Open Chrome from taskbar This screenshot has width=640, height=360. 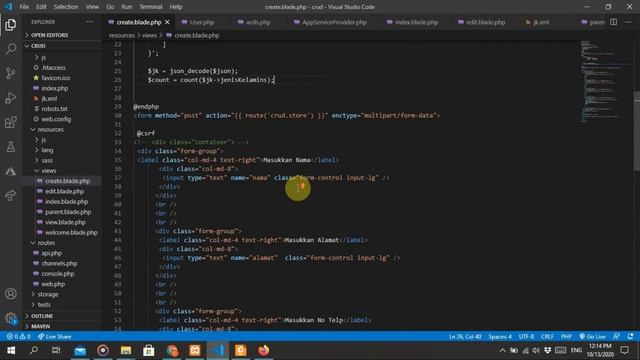[172, 350]
